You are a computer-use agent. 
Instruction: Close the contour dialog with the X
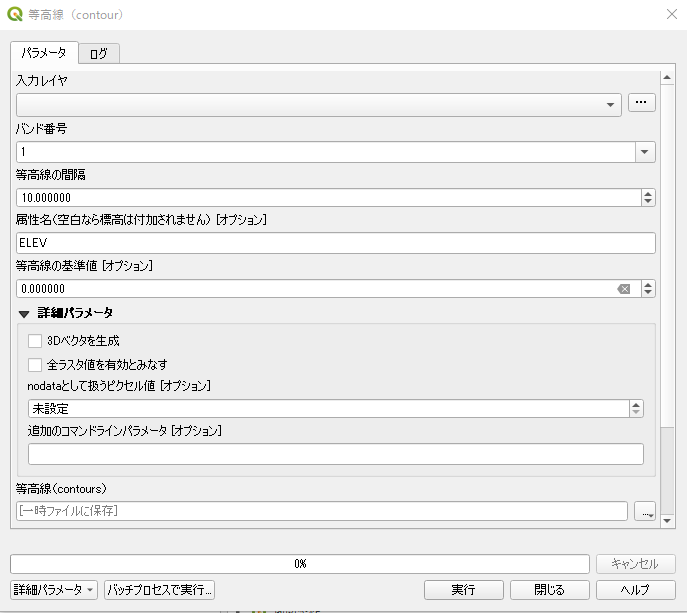coord(670,14)
